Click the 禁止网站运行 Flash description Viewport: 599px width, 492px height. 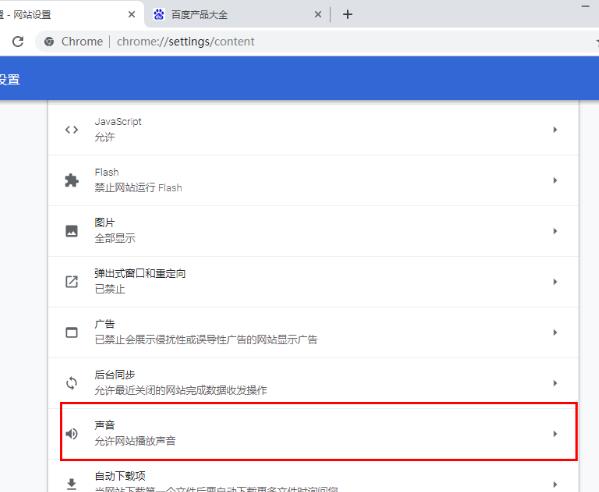138,188
